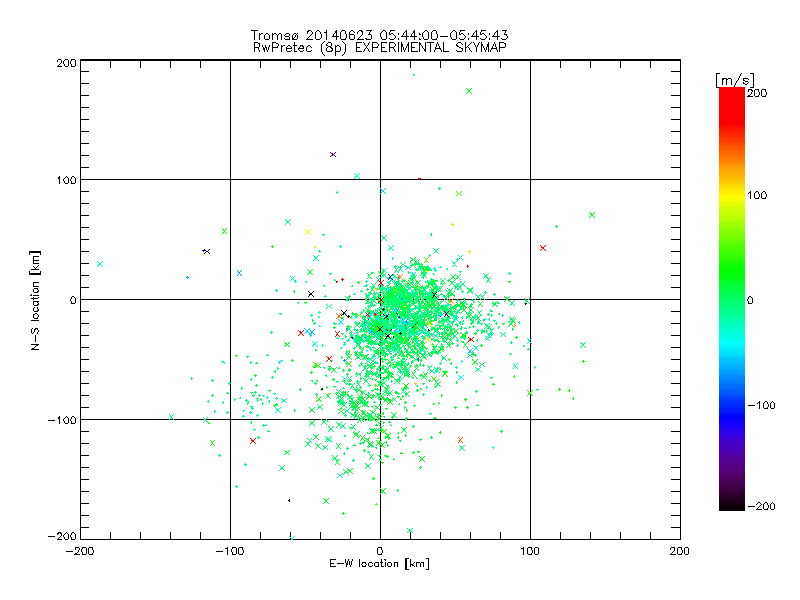Click the lone red X marker east of 100 km
The width and height of the screenshot is (800, 600).
tap(543, 248)
